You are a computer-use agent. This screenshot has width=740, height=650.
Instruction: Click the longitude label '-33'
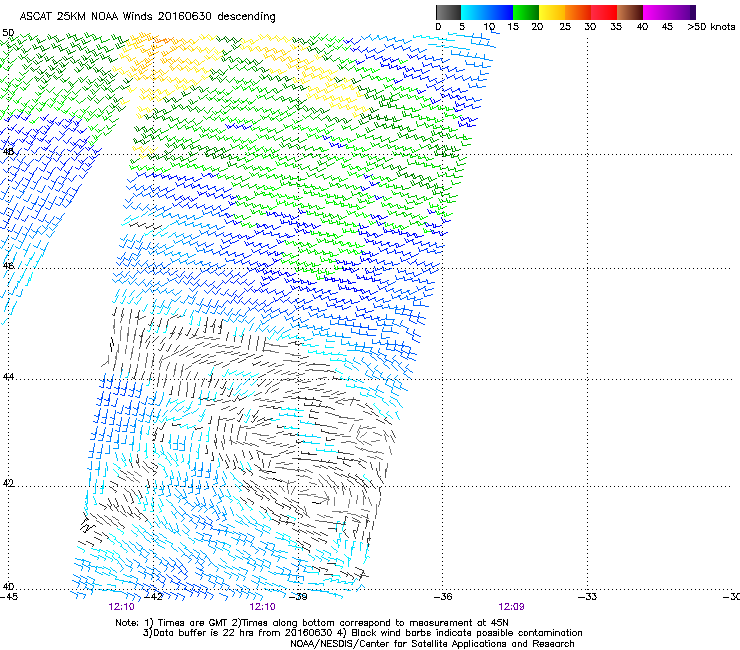point(587,597)
